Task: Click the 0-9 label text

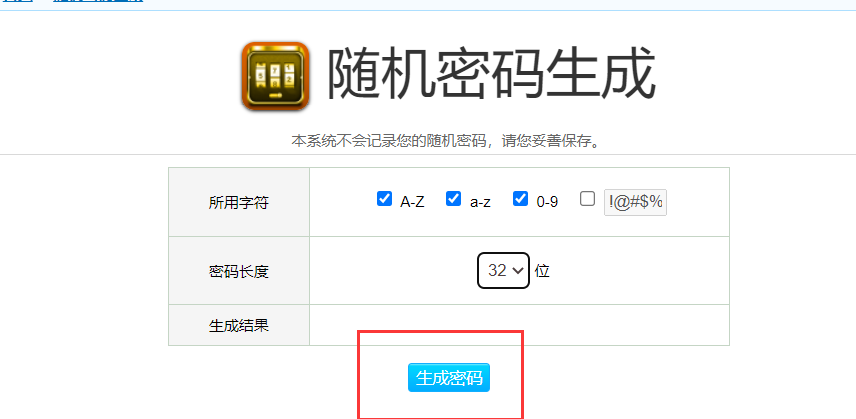Action: (547, 202)
